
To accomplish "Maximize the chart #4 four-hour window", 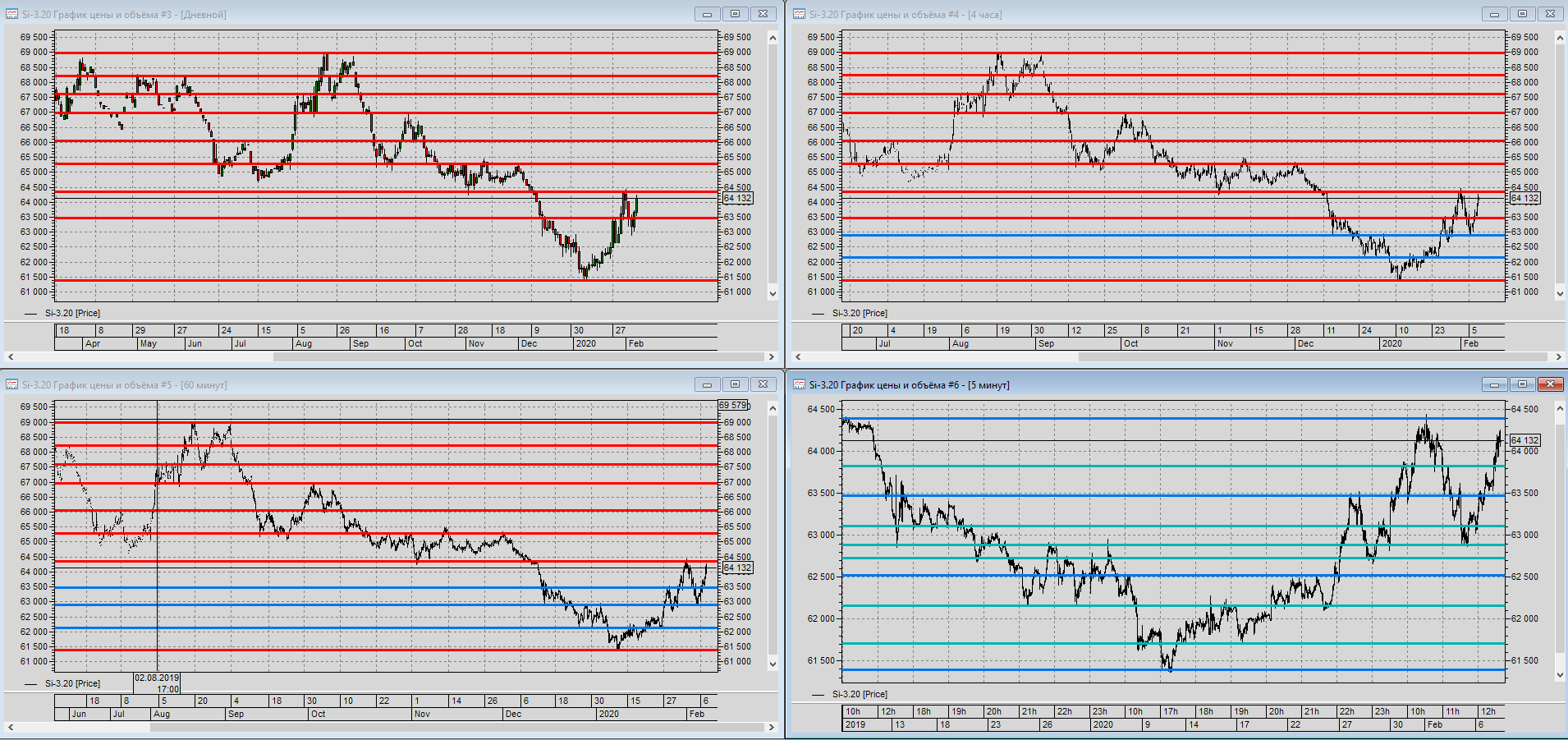I will coord(1522,14).
